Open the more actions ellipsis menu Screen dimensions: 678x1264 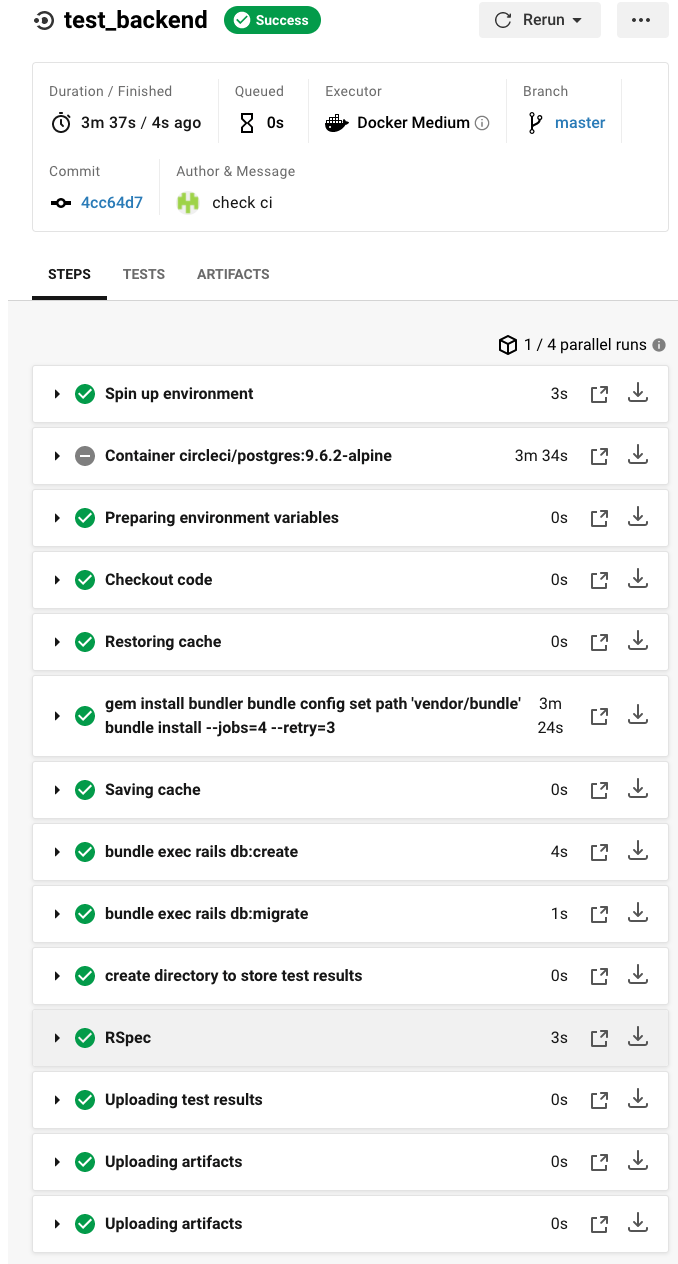point(642,20)
